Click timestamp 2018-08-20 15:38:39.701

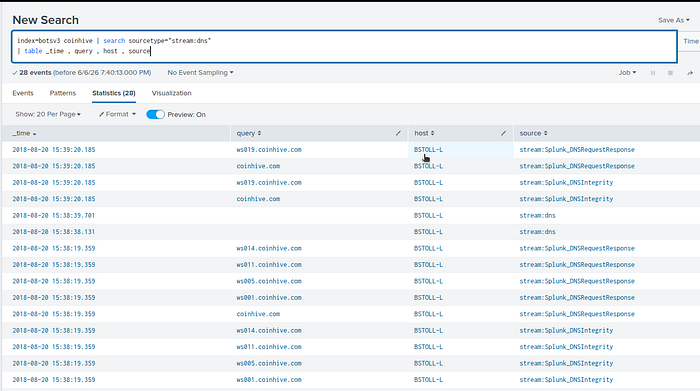tap(54, 215)
